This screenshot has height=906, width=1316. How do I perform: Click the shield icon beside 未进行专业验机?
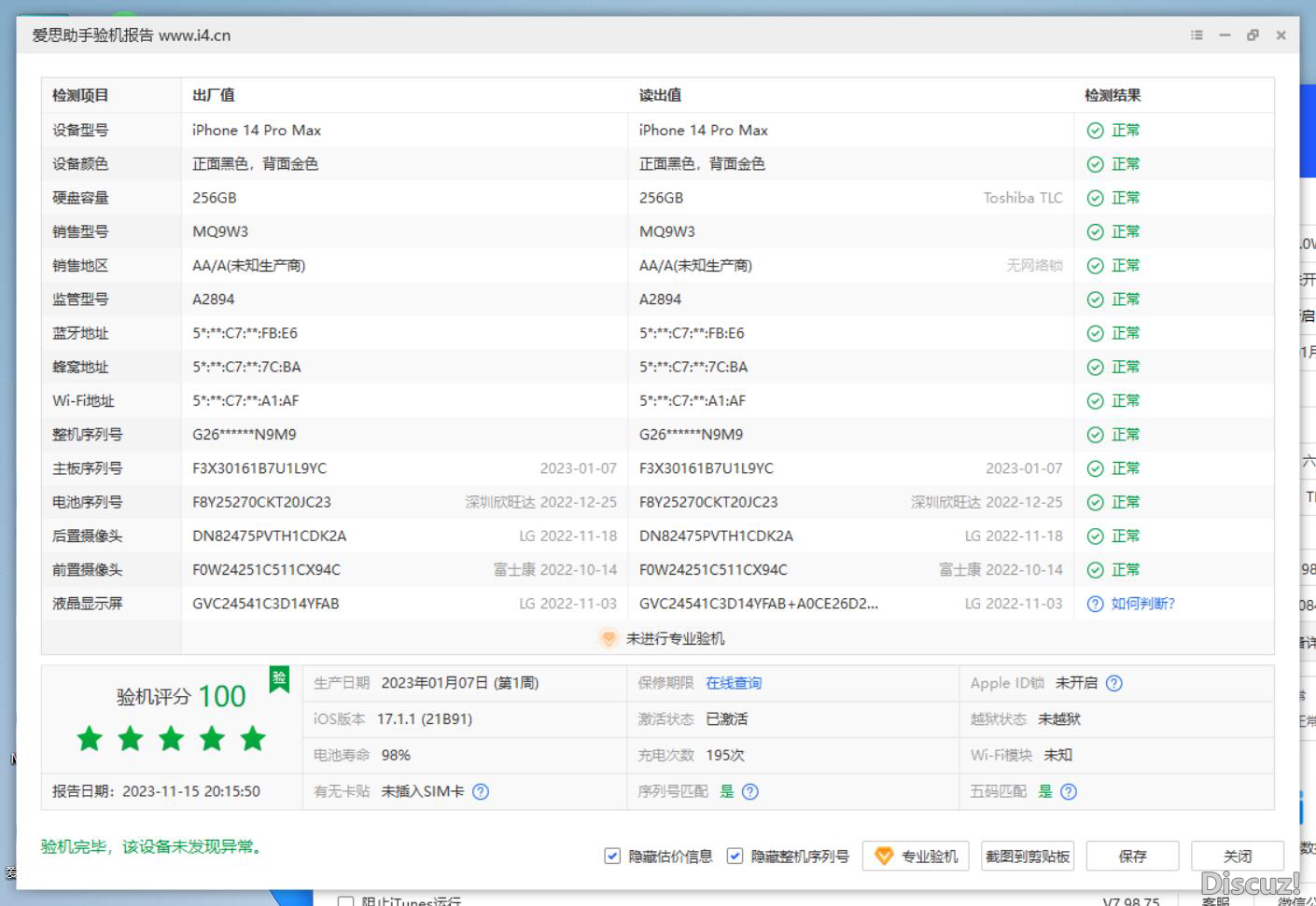(609, 638)
